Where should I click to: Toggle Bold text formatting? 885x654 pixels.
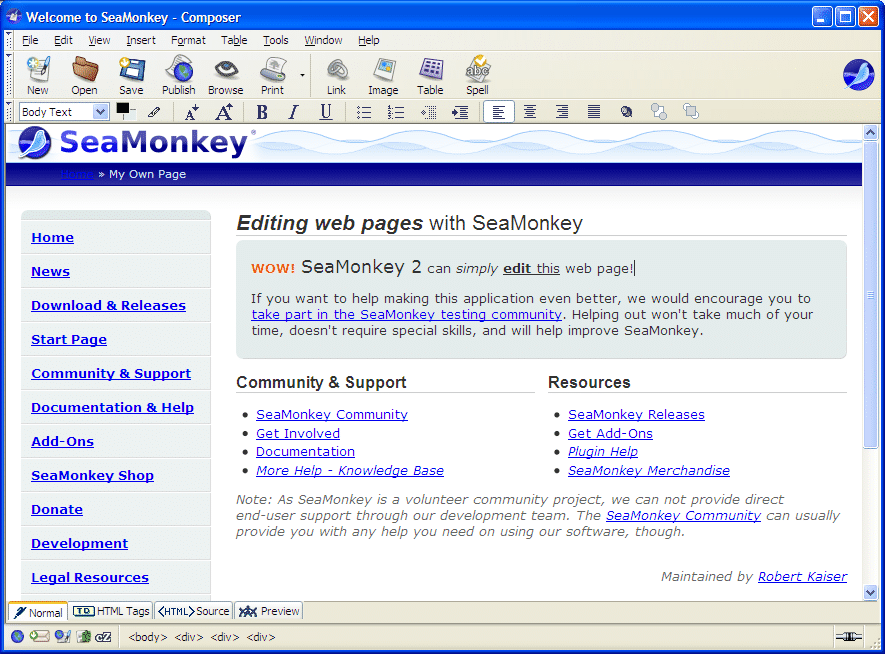[262, 112]
